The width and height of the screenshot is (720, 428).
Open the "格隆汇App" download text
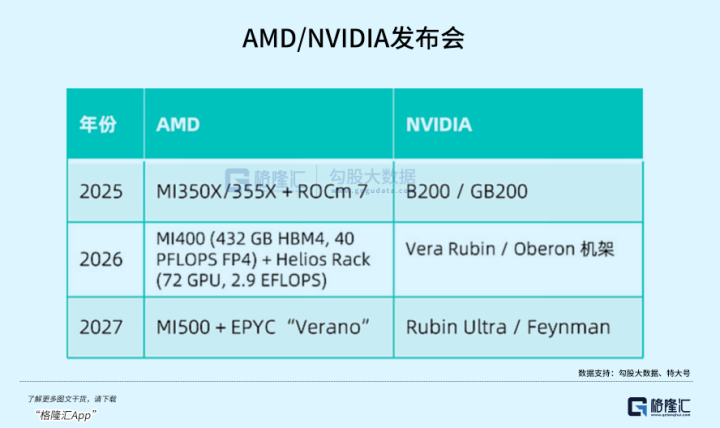[x=66, y=413]
